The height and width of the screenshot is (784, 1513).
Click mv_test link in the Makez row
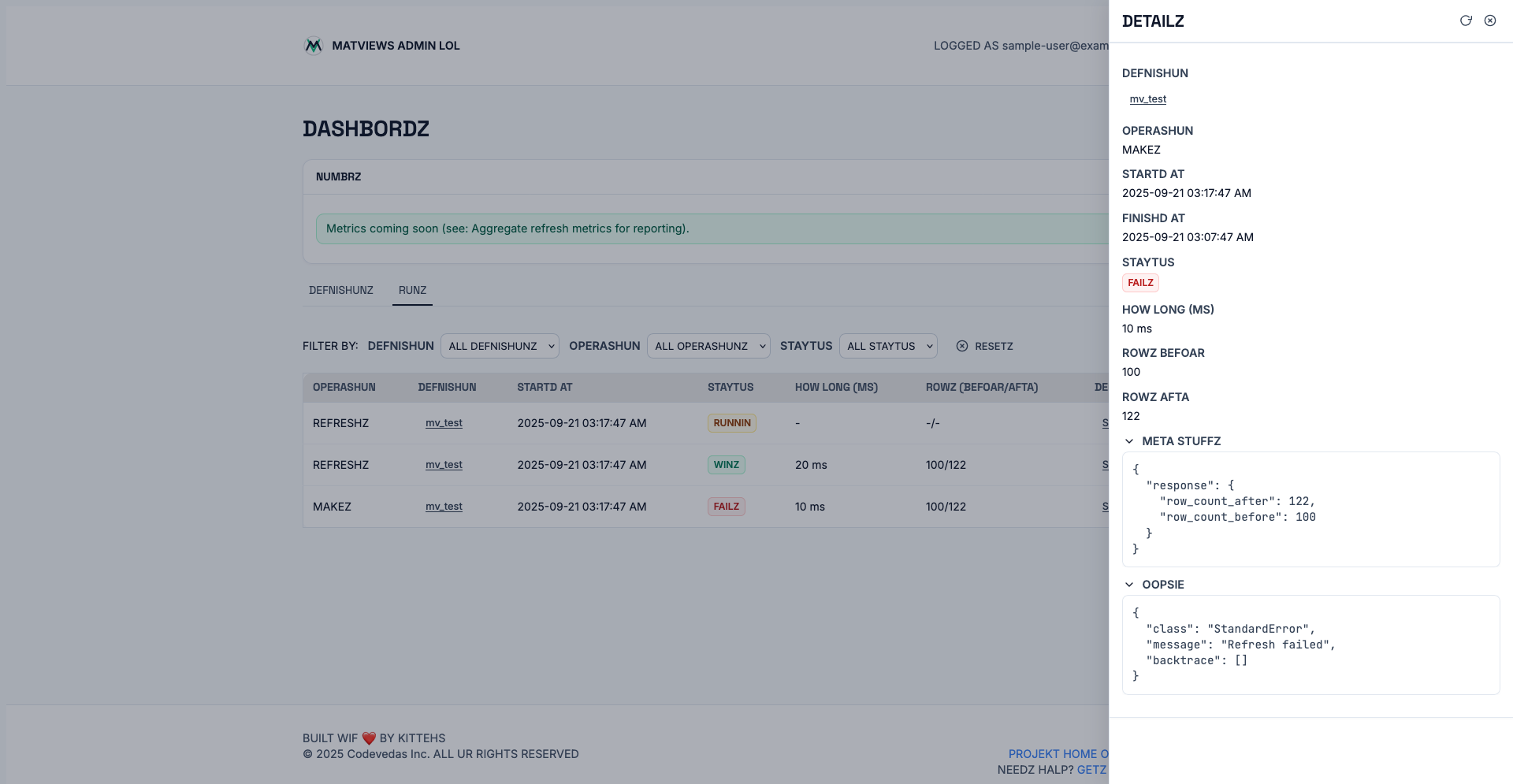click(444, 507)
